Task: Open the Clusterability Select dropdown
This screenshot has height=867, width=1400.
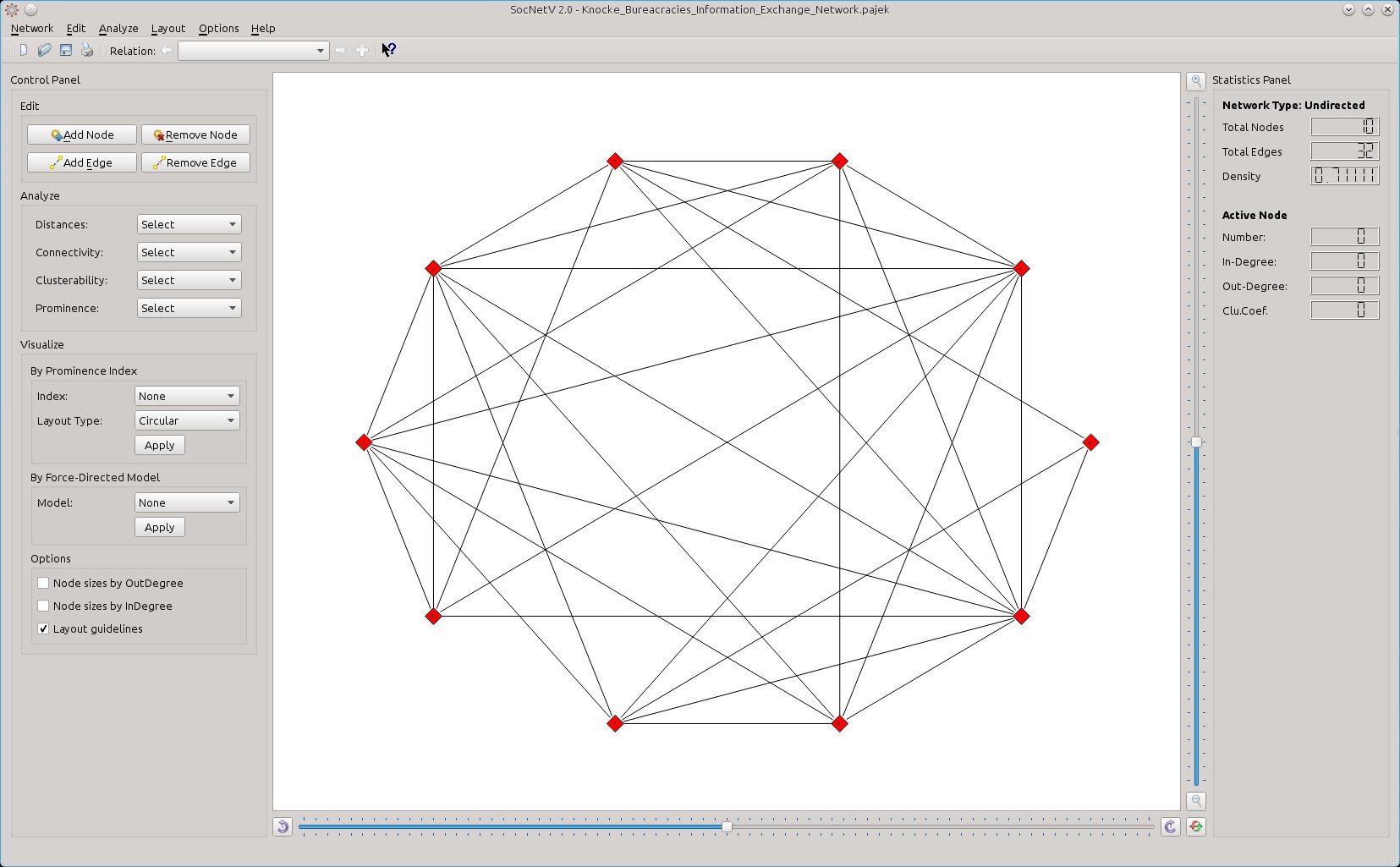Action: pos(189,280)
